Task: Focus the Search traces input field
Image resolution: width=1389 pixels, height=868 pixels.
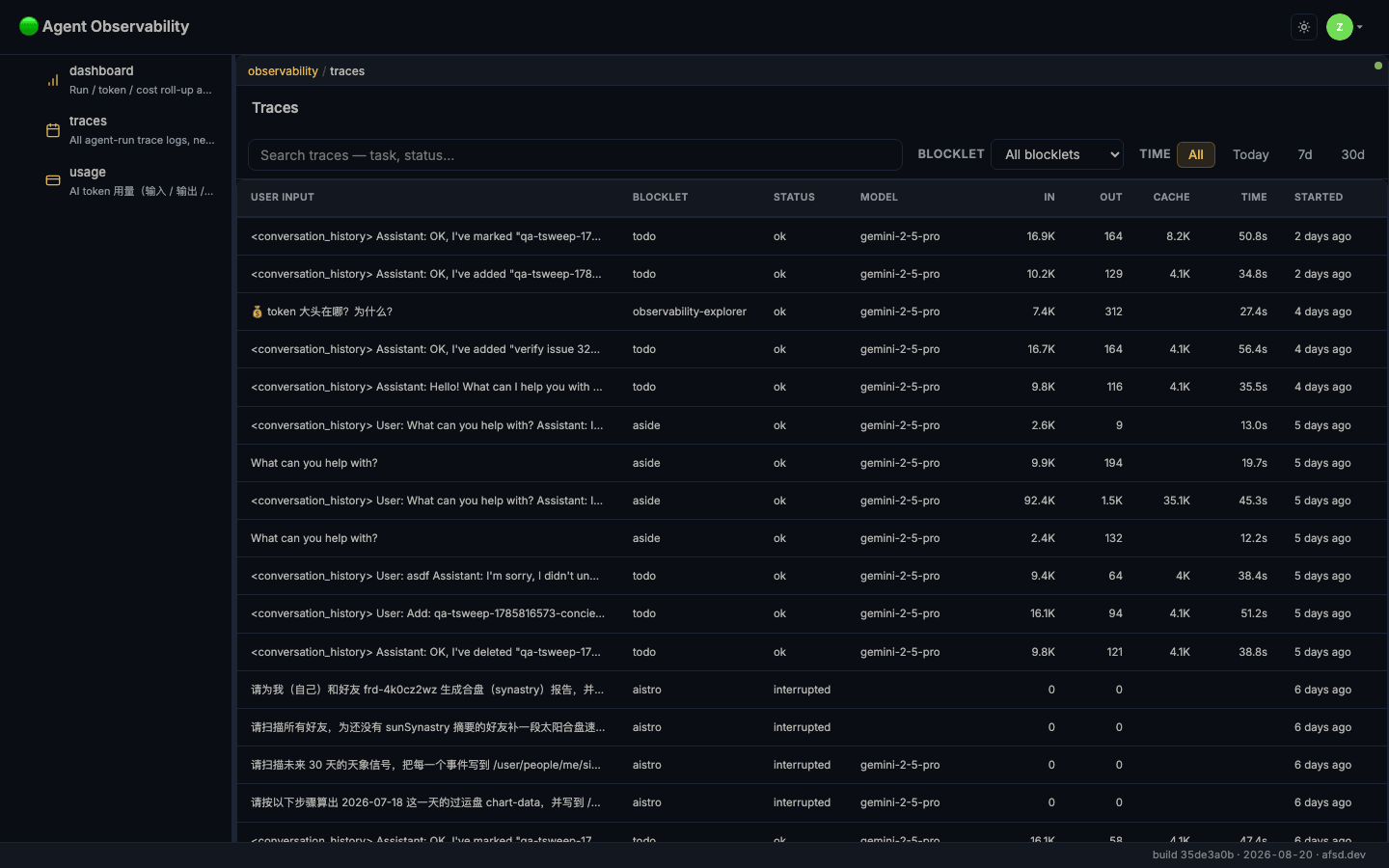Action: click(575, 155)
